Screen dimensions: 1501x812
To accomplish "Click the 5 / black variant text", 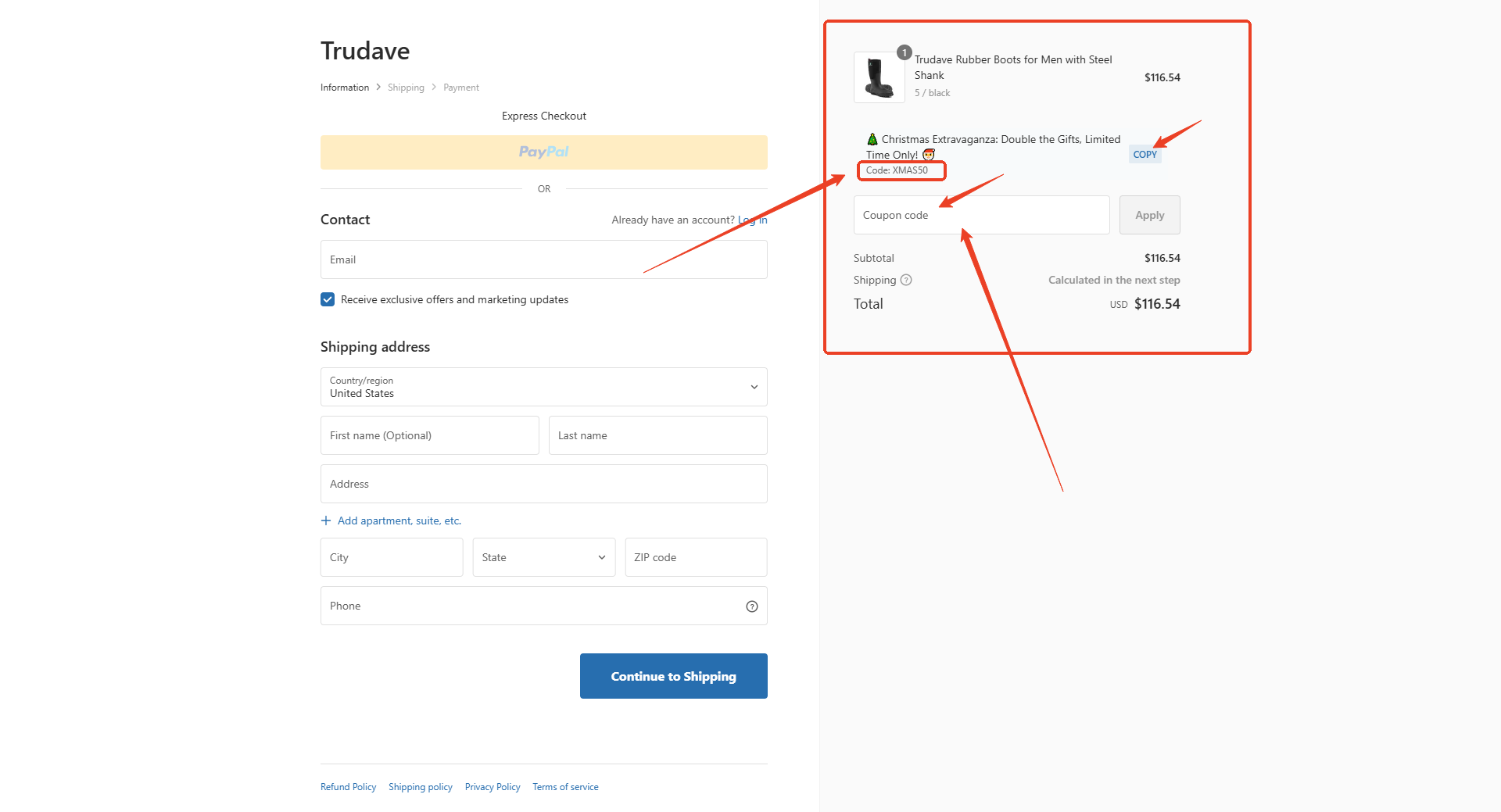I will coord(933,93).
